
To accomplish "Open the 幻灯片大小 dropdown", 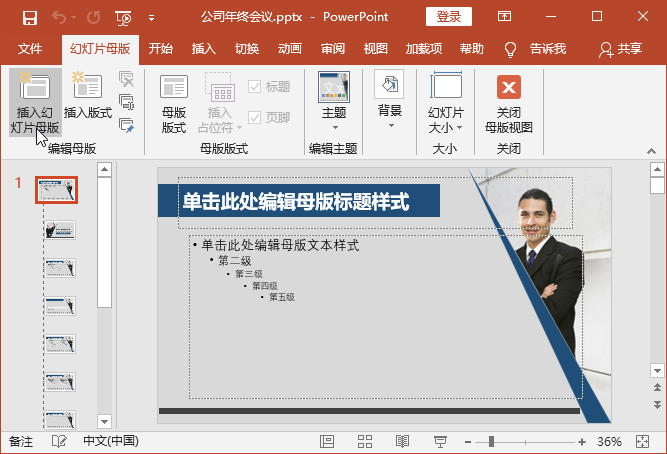I will coord(445,103).
